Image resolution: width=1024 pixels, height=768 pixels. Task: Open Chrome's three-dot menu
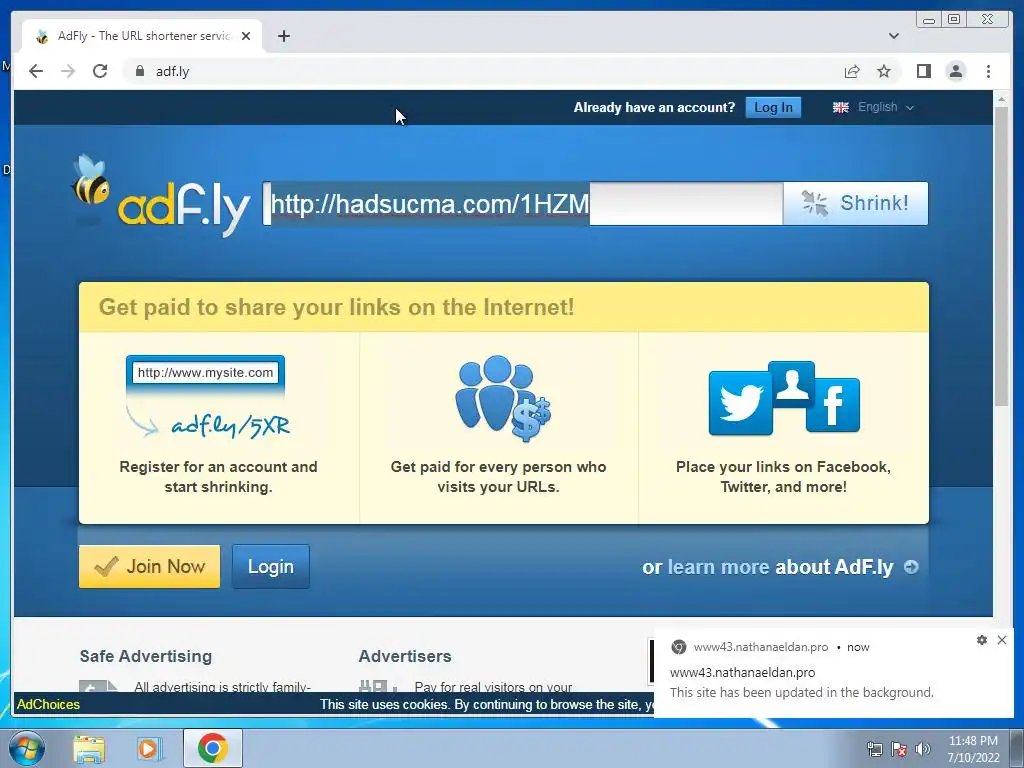(x=988, y=71)
